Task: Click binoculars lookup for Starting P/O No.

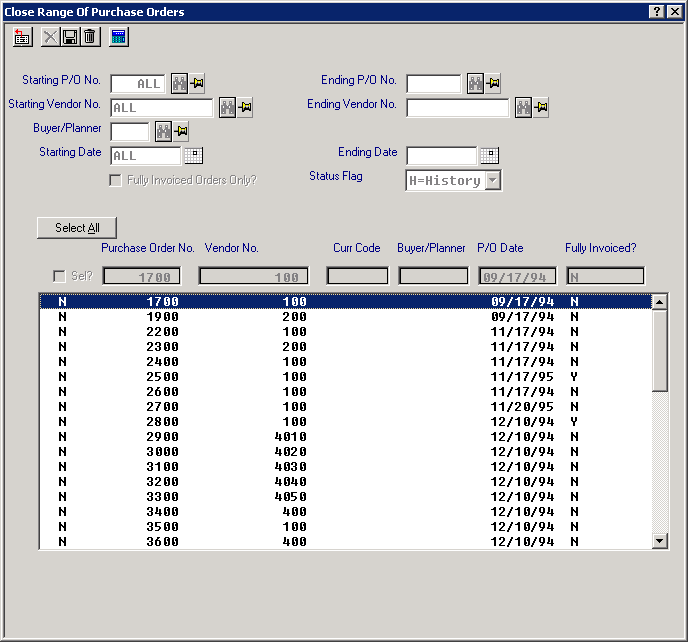Action: click(179, 83)
